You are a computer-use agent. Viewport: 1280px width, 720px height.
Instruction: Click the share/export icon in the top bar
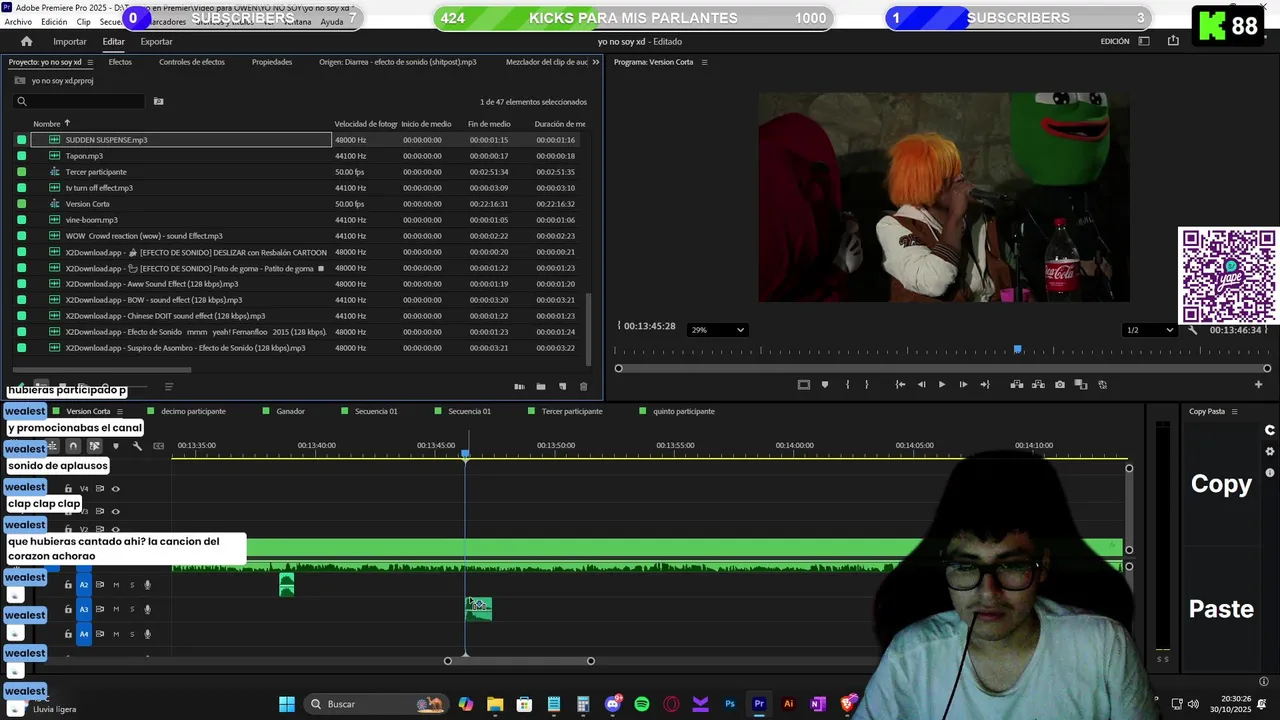pos(1173,41)
